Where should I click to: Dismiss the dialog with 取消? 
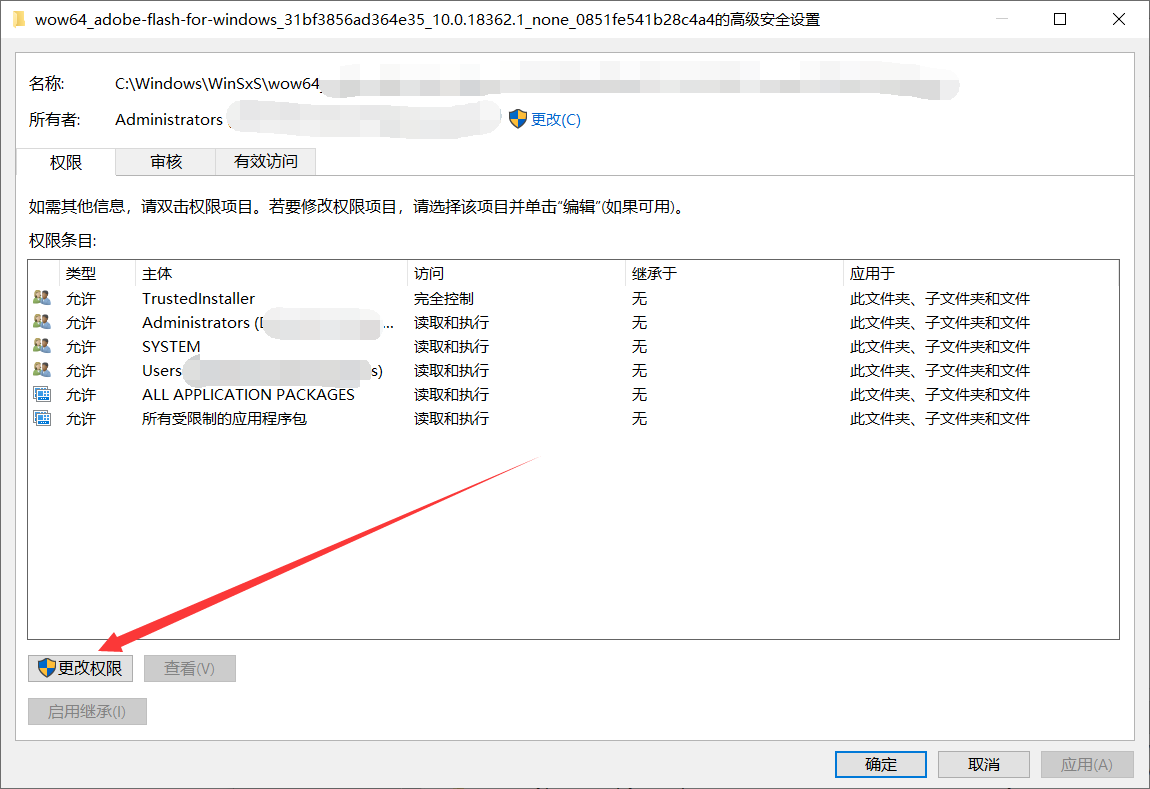(983, 763)
